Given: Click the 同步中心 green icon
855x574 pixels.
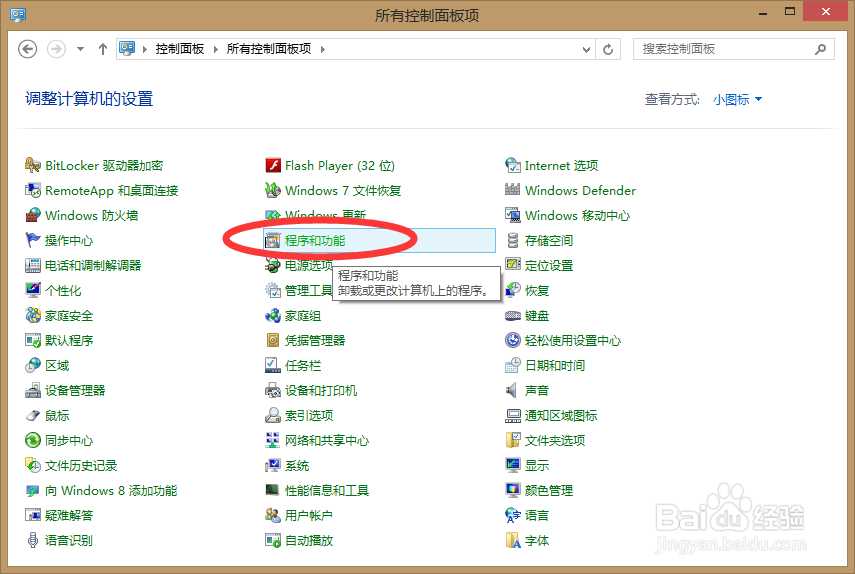Looking at the screenshot, I should [33, 440].
